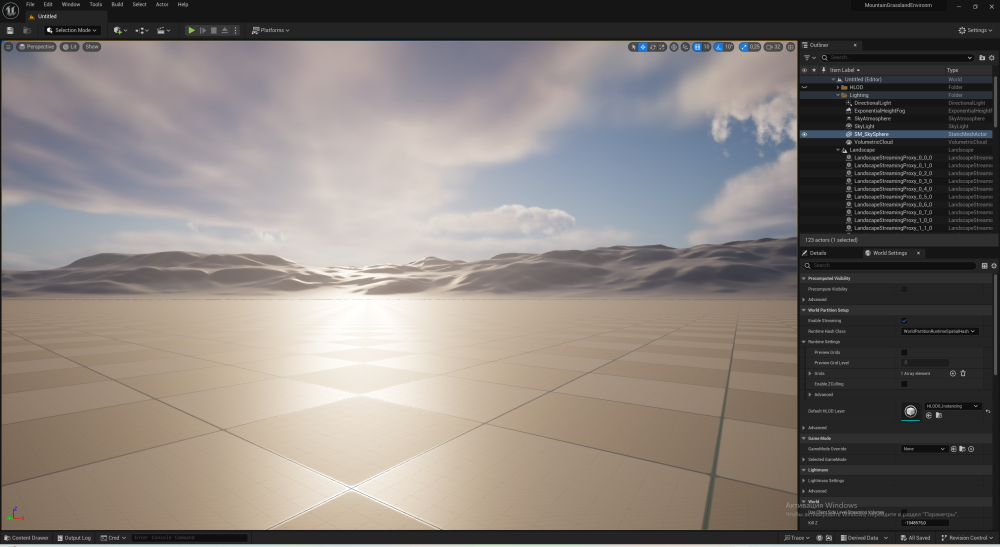Open the Outliner filter options icon
The width and height of the screenshot is (1000, 547).
coord(809,57)
